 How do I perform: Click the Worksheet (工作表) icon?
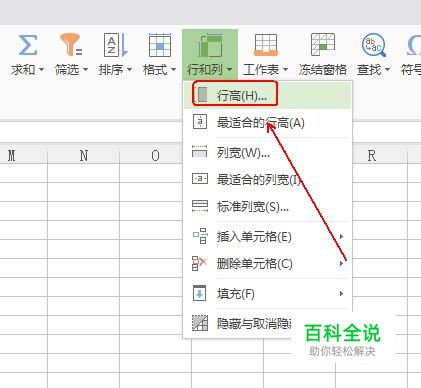pyautogui.click(x=266, y=45)
